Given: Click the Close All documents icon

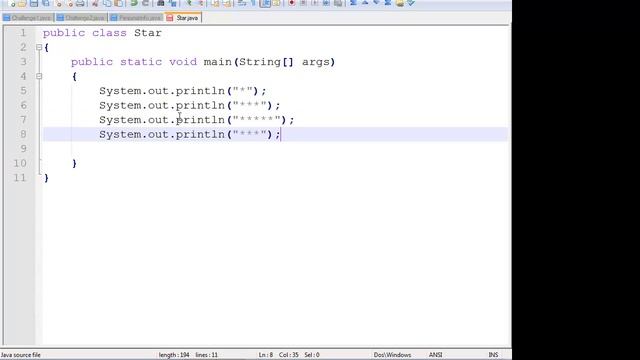Looking at the screenshot, I should tap(70, 3).
